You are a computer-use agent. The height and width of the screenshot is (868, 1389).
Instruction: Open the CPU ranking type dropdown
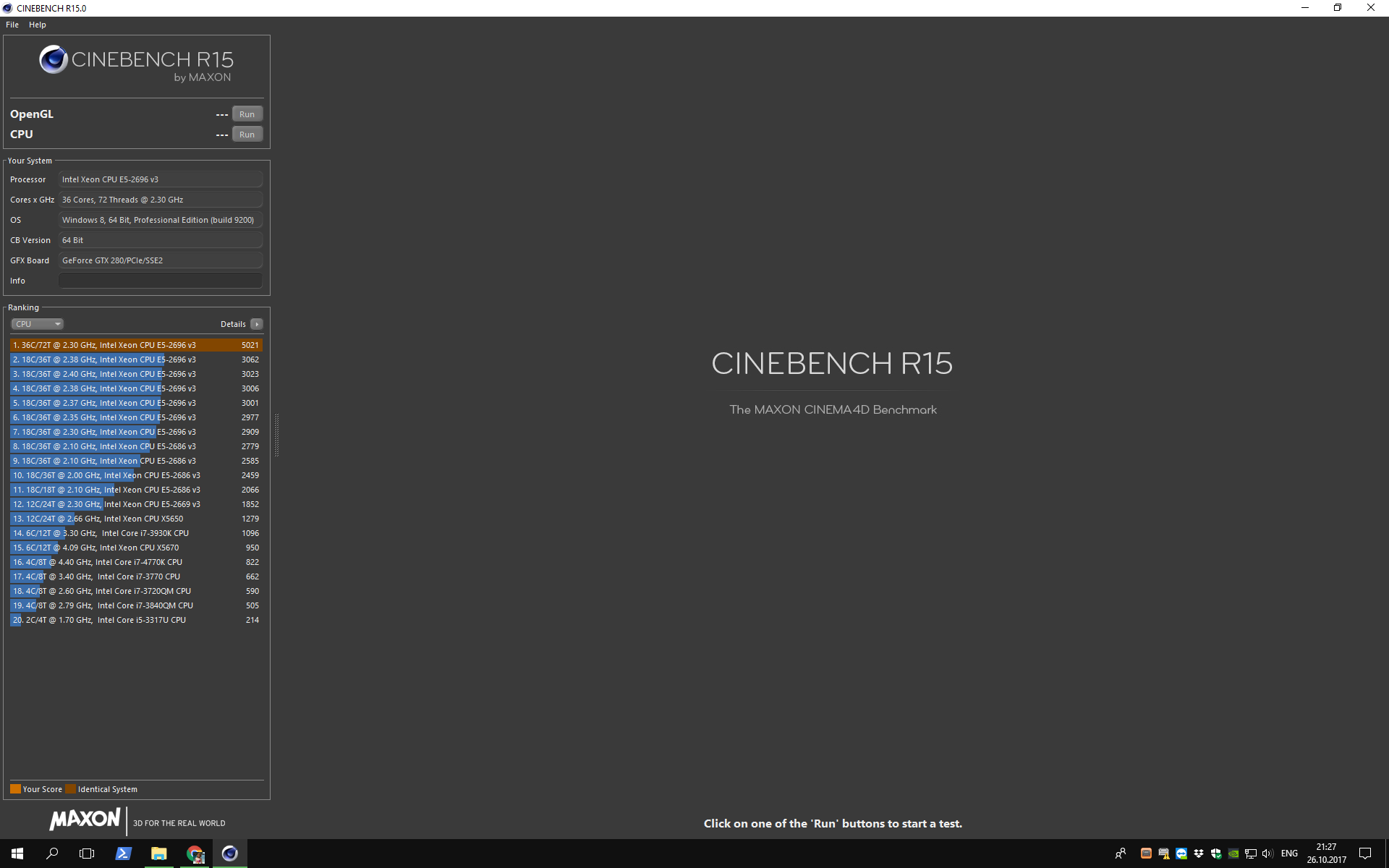click(x=37, y=324)
